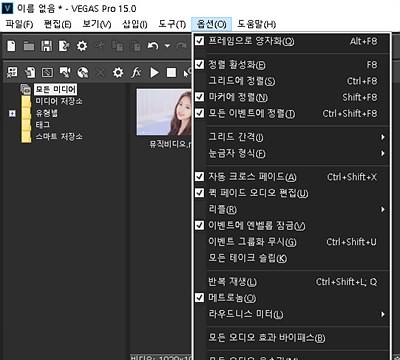
Task: Open the 도움말(H) menu
Action: point(256,24)
